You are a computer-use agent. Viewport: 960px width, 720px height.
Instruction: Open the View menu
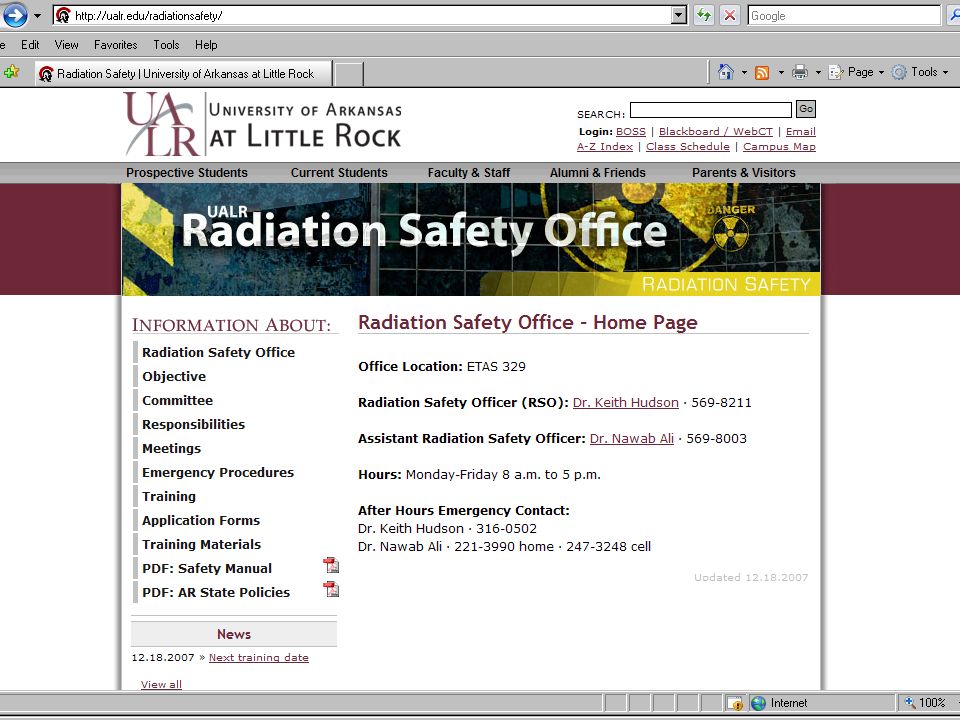(66, 45)
